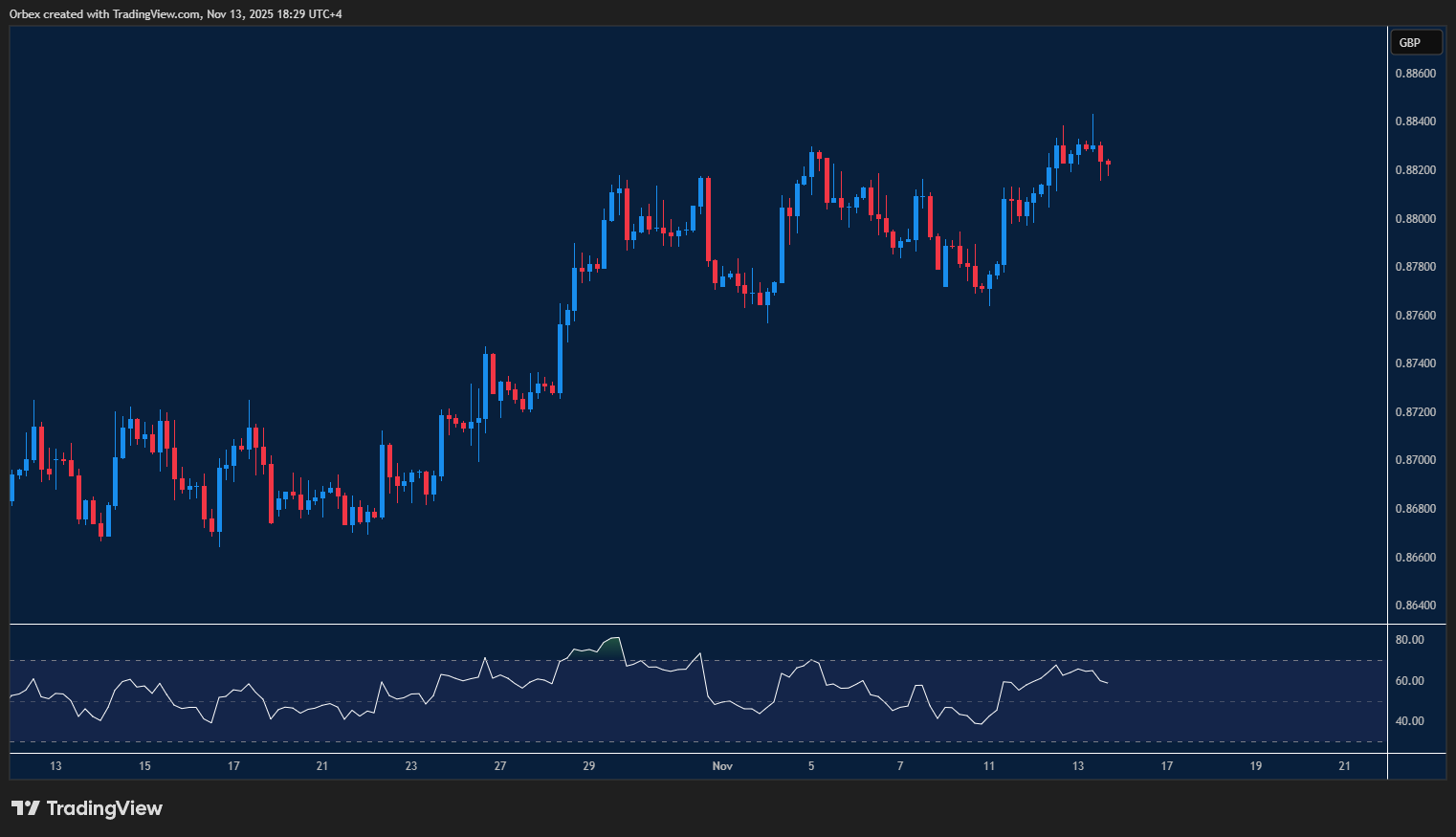Click the latest red candlestick on chart

pos(1108,164)
